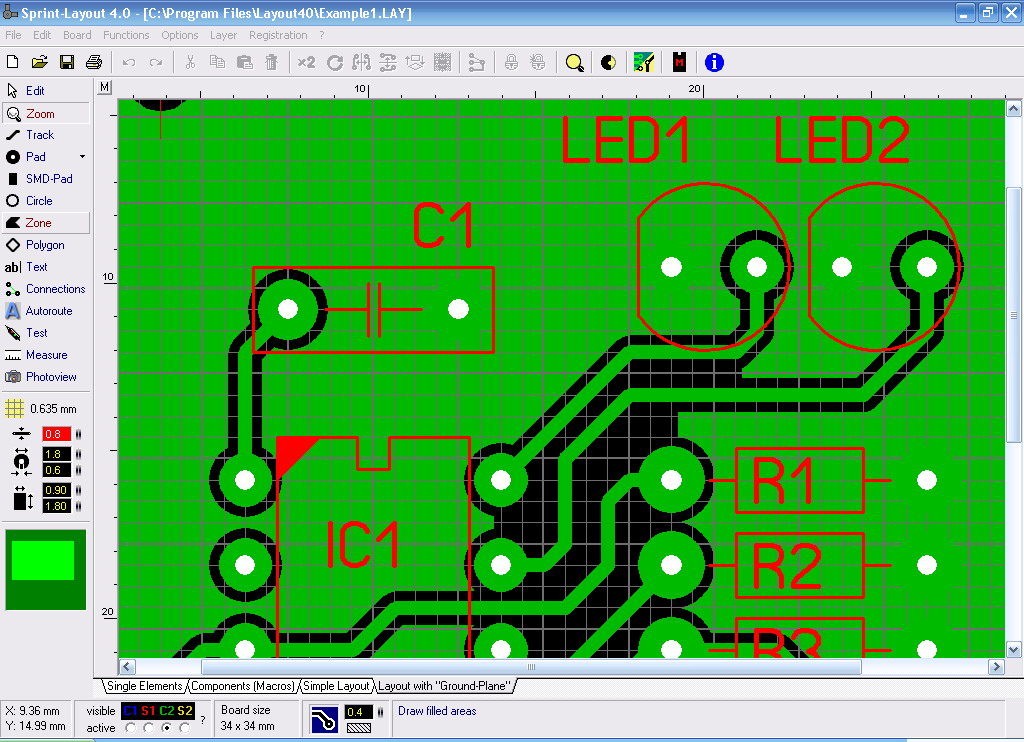Image resolution: width=1024 pixels, height=742 pixels.
Task: Click the blue info icon in the toolbar
Action: point(714,62)
